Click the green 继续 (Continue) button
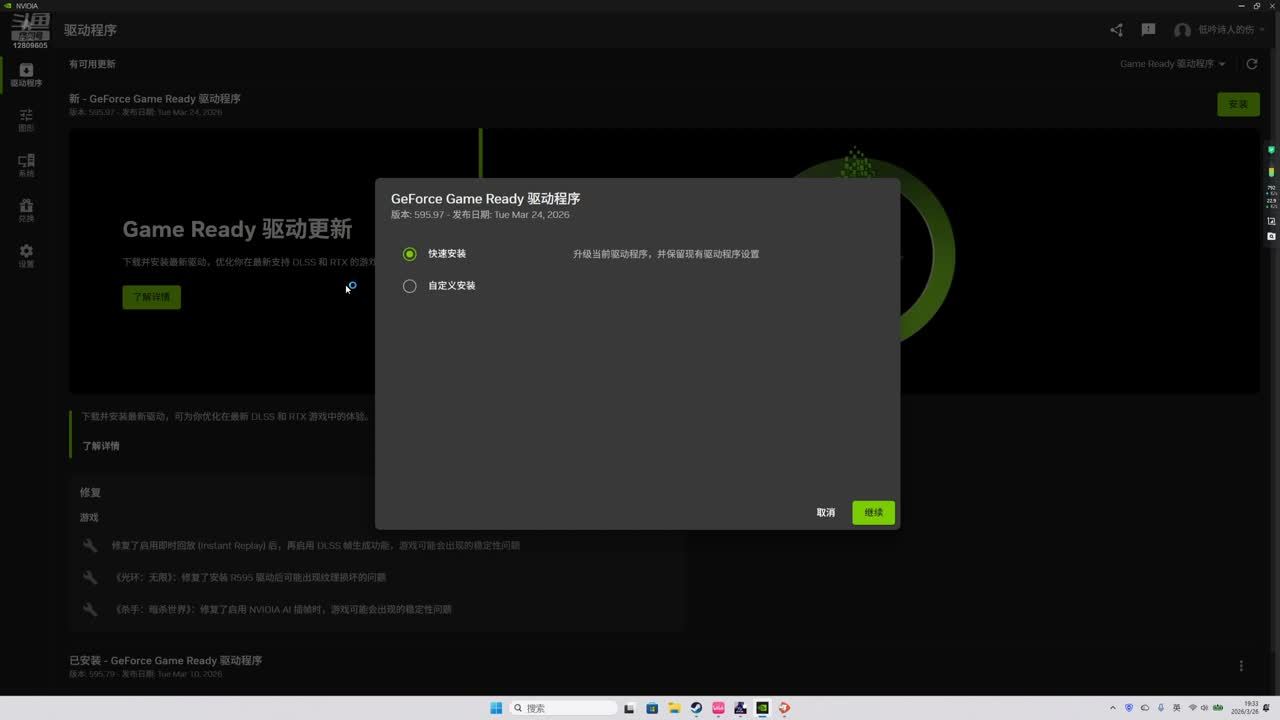 (873, 513)
